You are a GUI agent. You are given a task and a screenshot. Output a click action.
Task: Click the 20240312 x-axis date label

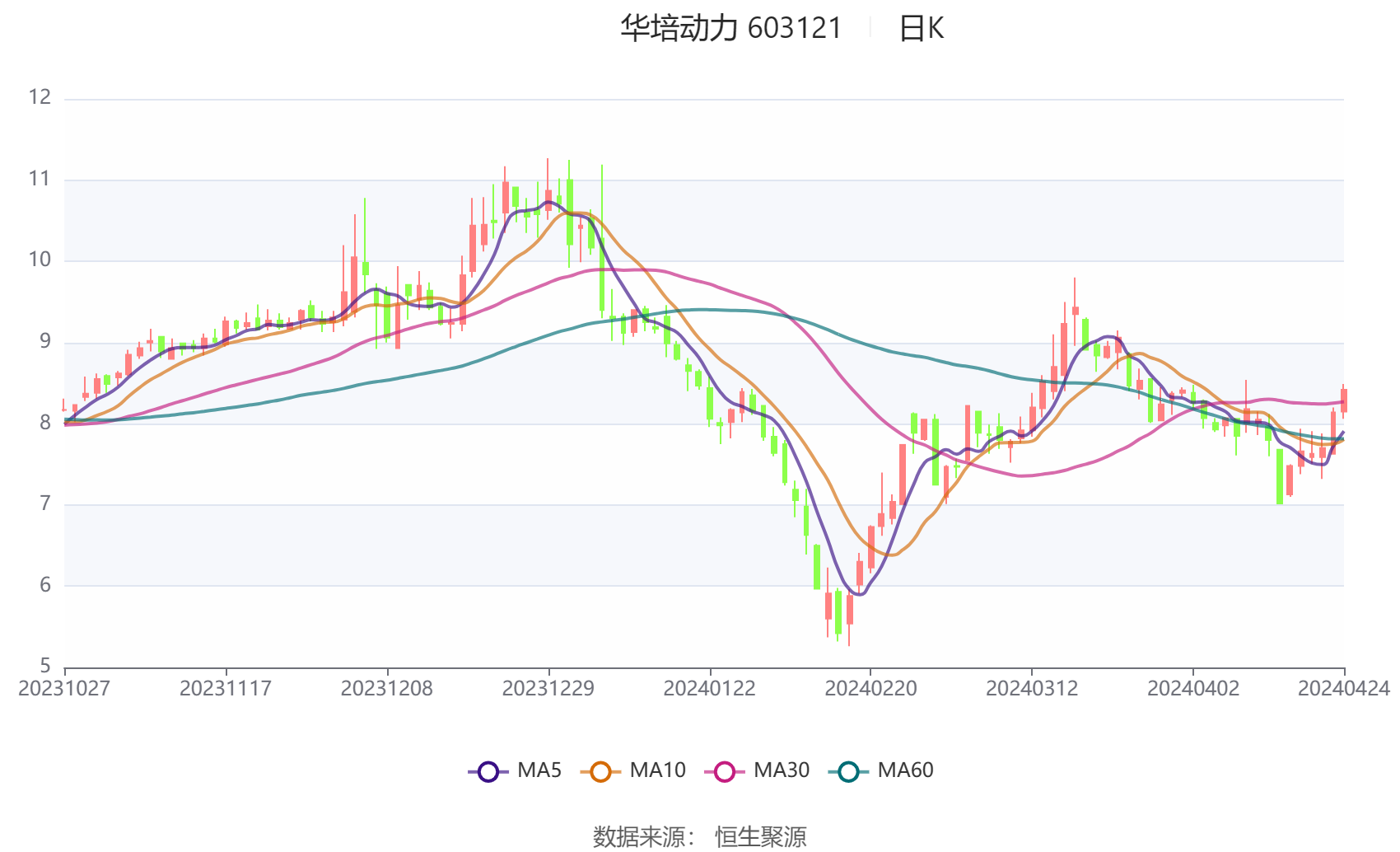click(x=1032, y=689)
